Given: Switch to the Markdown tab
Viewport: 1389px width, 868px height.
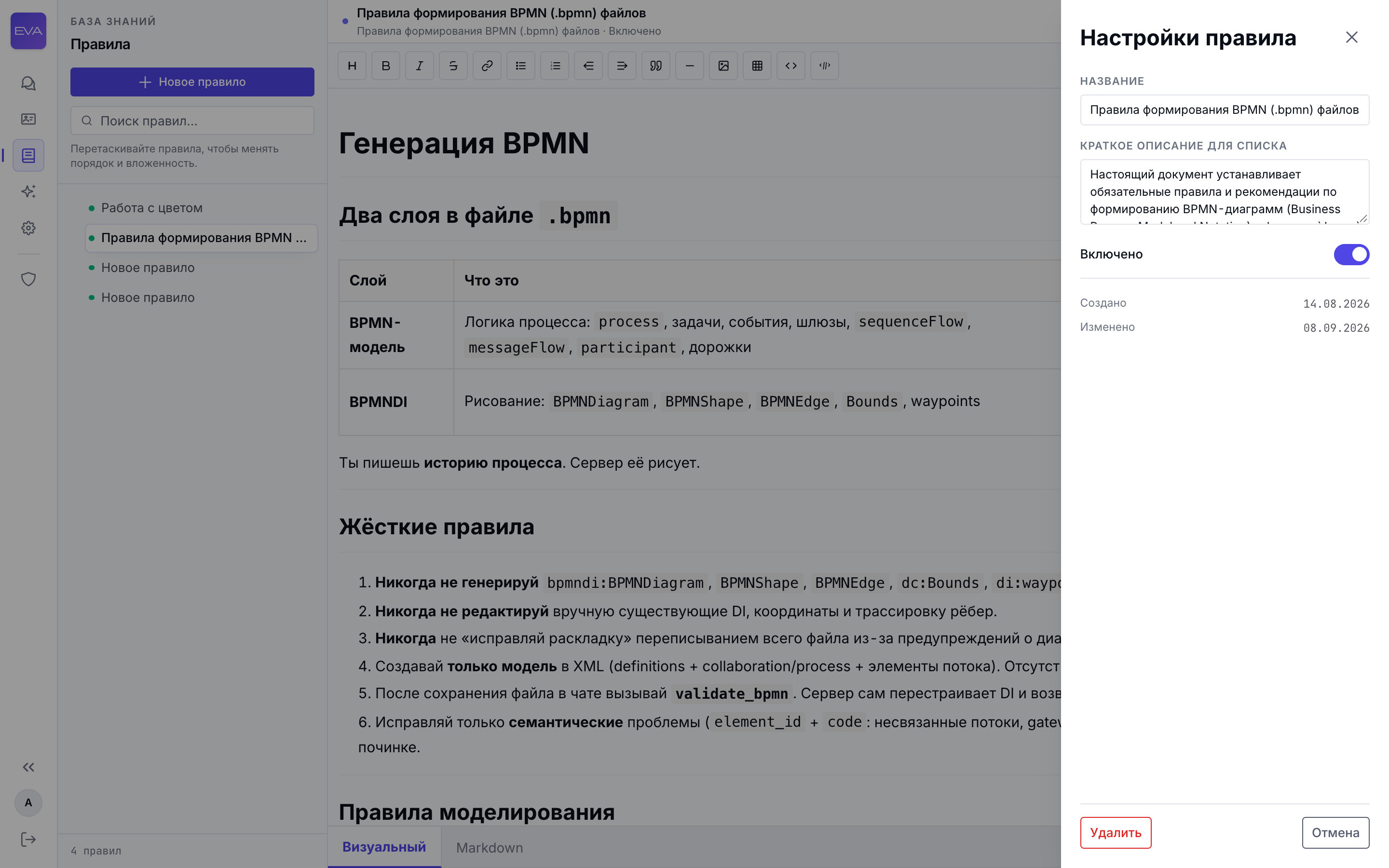Looking at the screenshot, I should click(x=489, y=847).
